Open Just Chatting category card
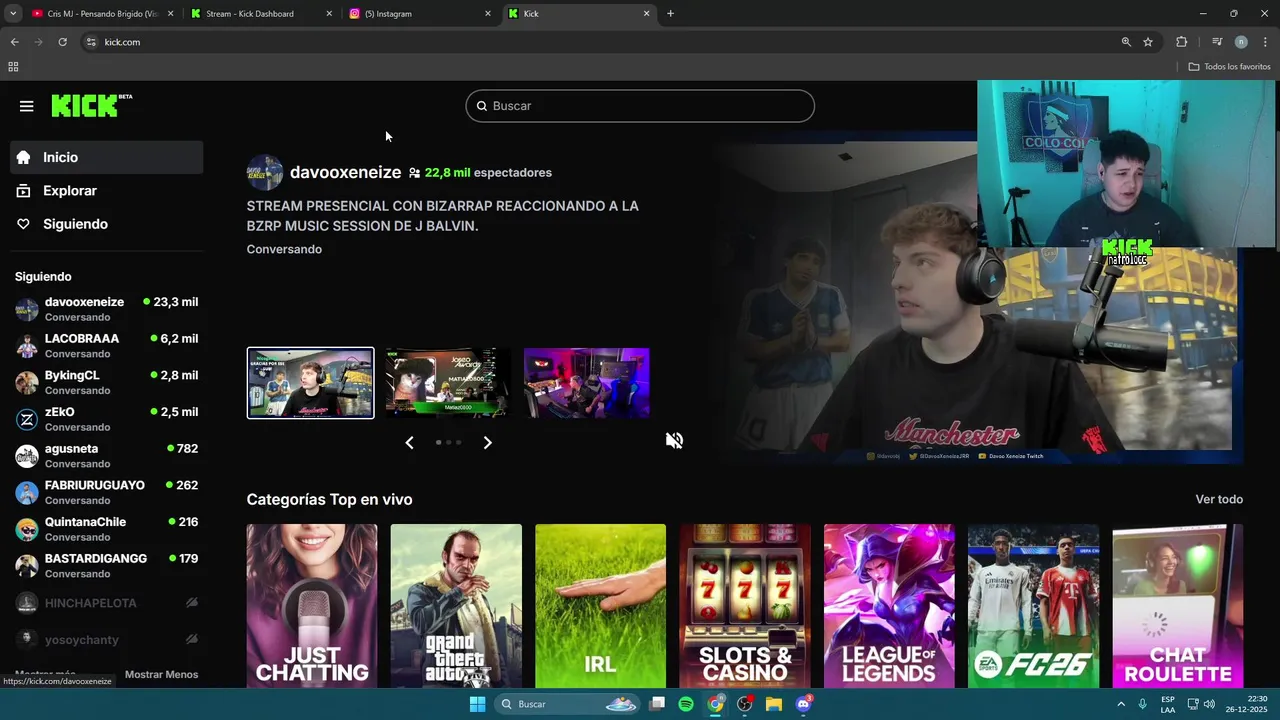This screenshot has width=1280, height=720. [312, 606]
